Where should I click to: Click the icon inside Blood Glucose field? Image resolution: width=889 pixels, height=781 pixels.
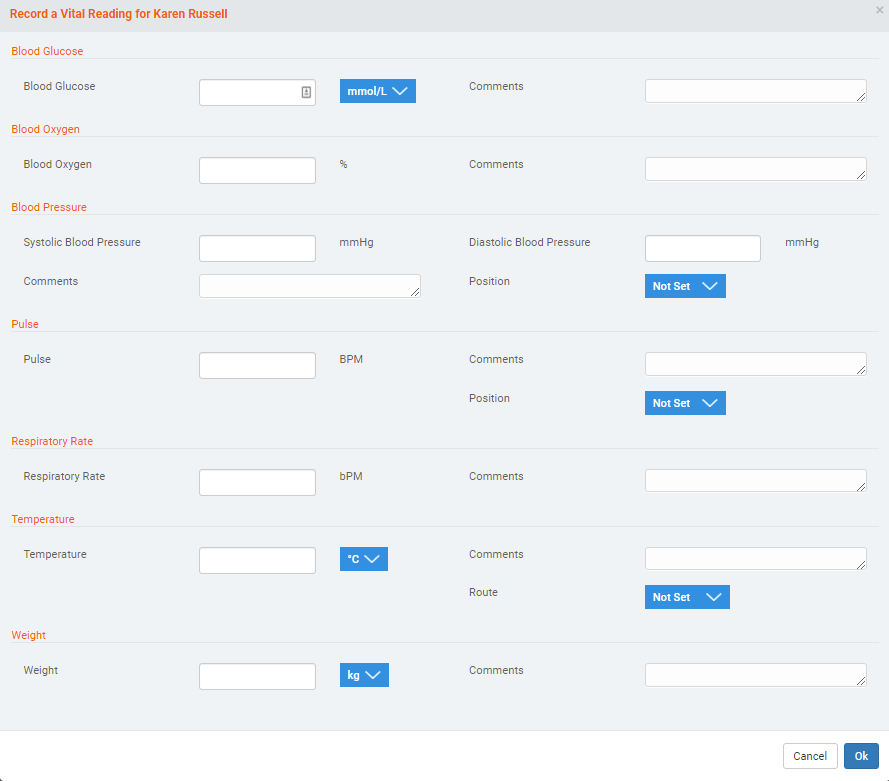[306, 92]
